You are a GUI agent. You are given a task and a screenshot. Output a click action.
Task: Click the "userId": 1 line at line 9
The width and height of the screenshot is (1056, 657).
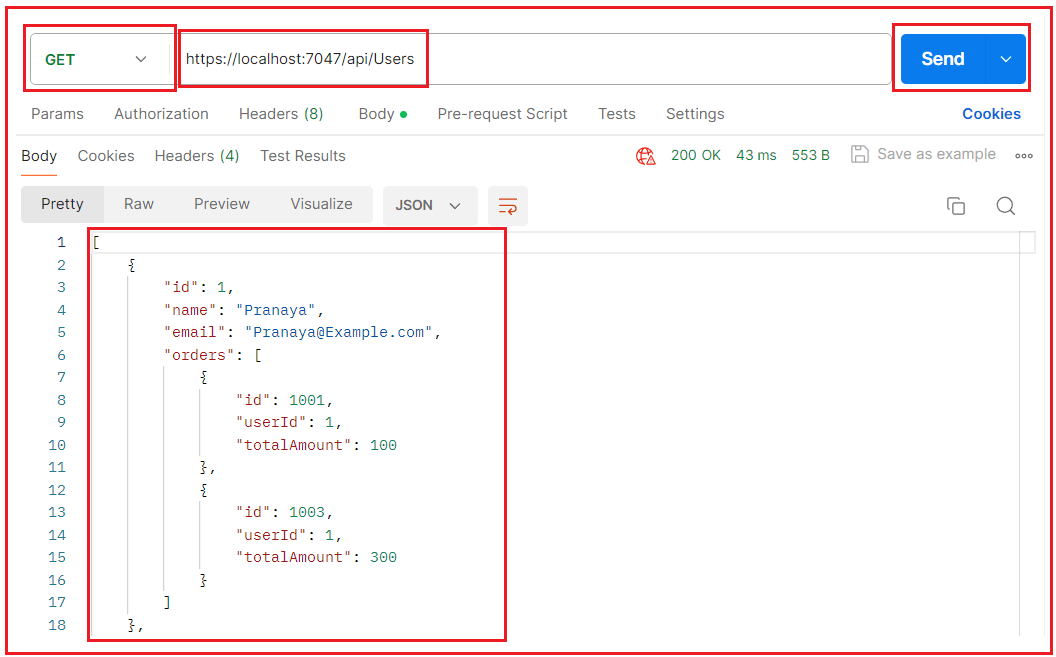(289, 423)
